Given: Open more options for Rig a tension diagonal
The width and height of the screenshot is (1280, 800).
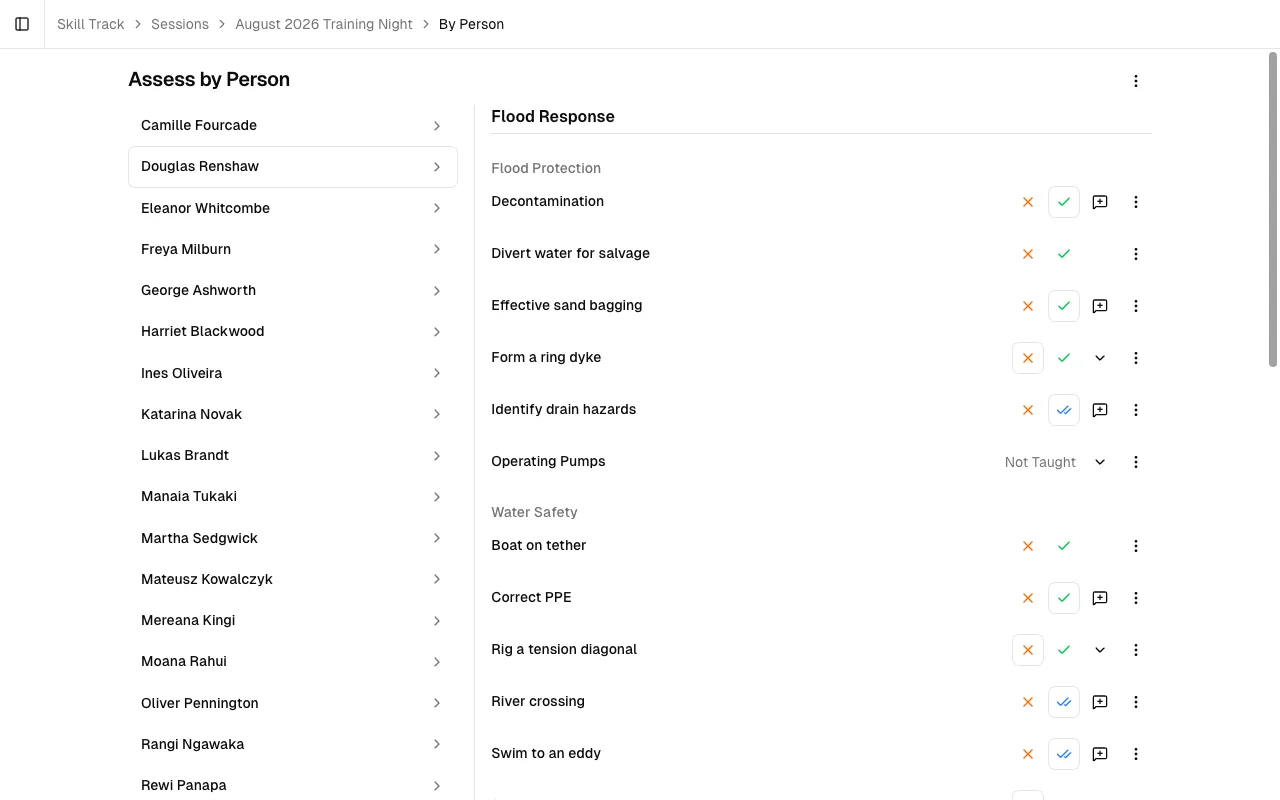Looking at the screenshot, I should (1136, 650).
